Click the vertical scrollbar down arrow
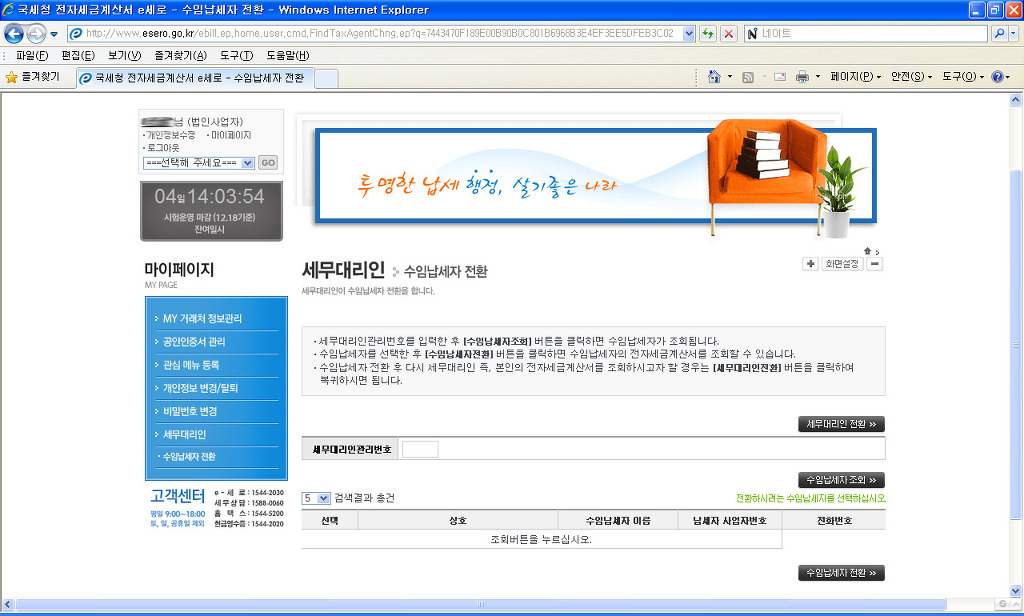This screenshot has width=1024, height=616. pyautogui.click(x=1016, y=591)
